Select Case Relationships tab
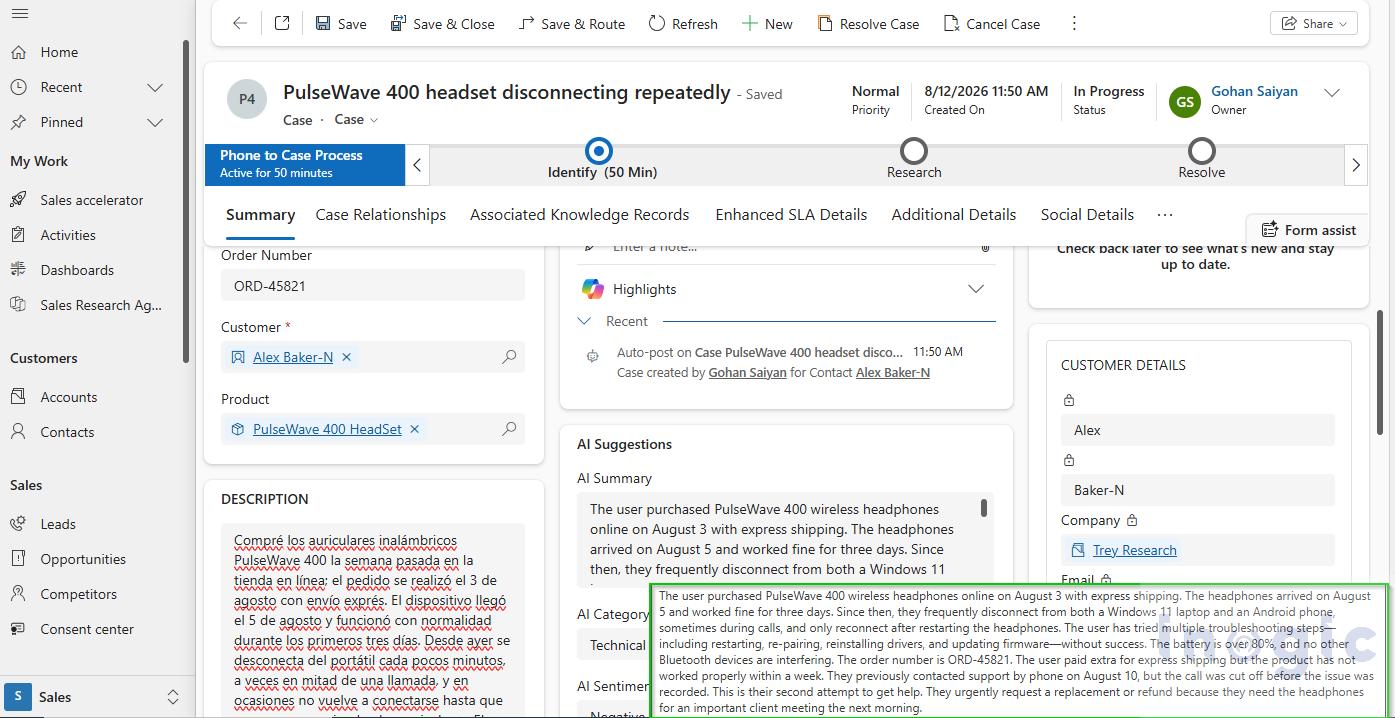The width and height of the screenshot is (1395, 718). [381, 214]
